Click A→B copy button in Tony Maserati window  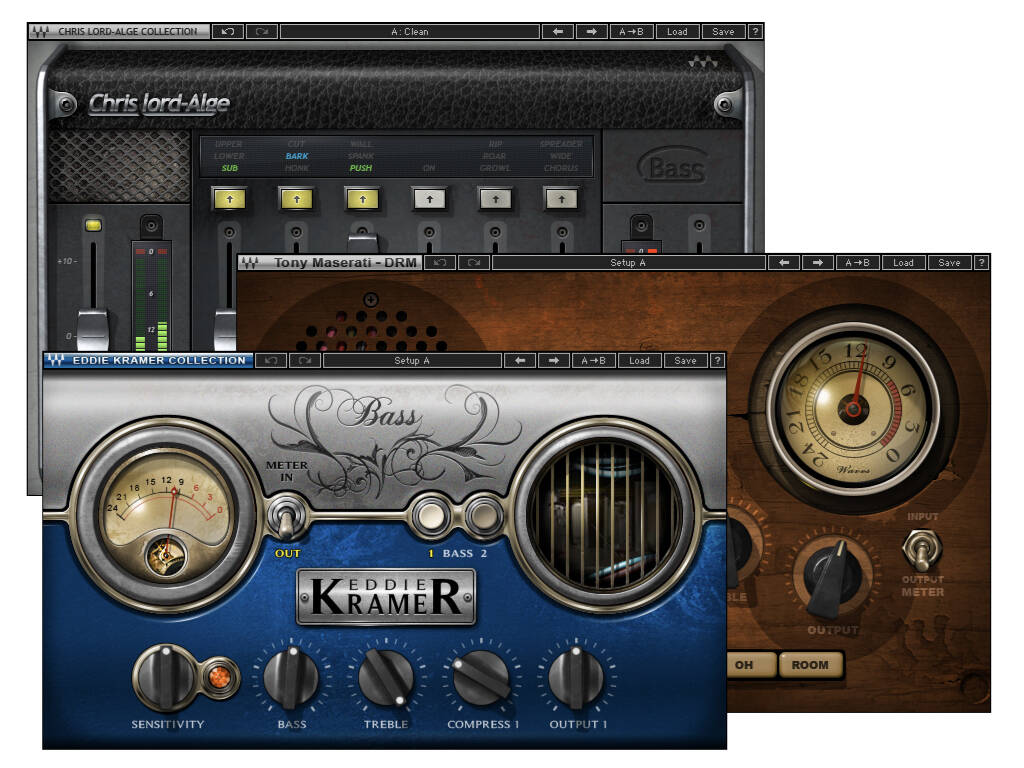[x=857, y=263]
